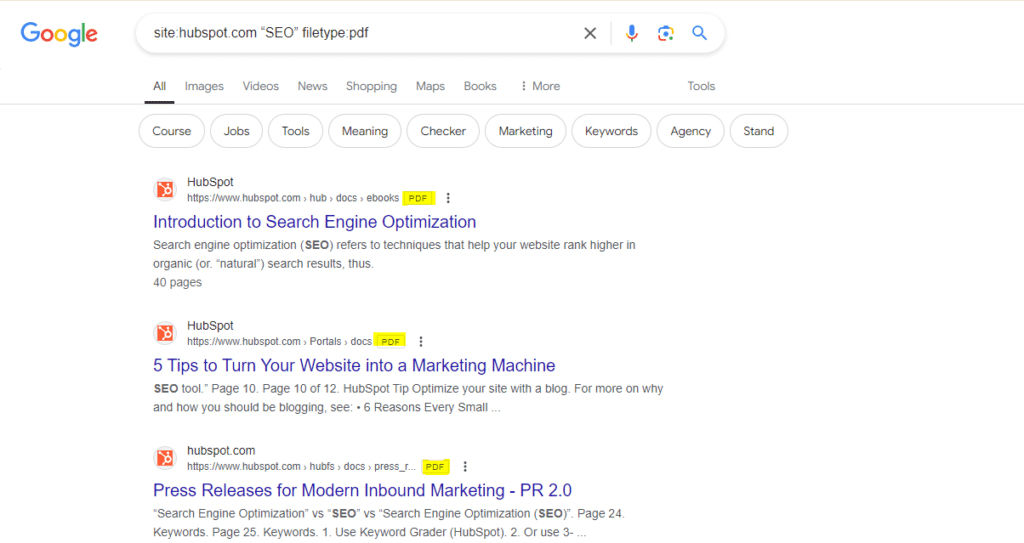This screenshot has height=543, width=1024.
Task: Open Introduction to Search Engine Optimization link
Action: click(314, 222)
